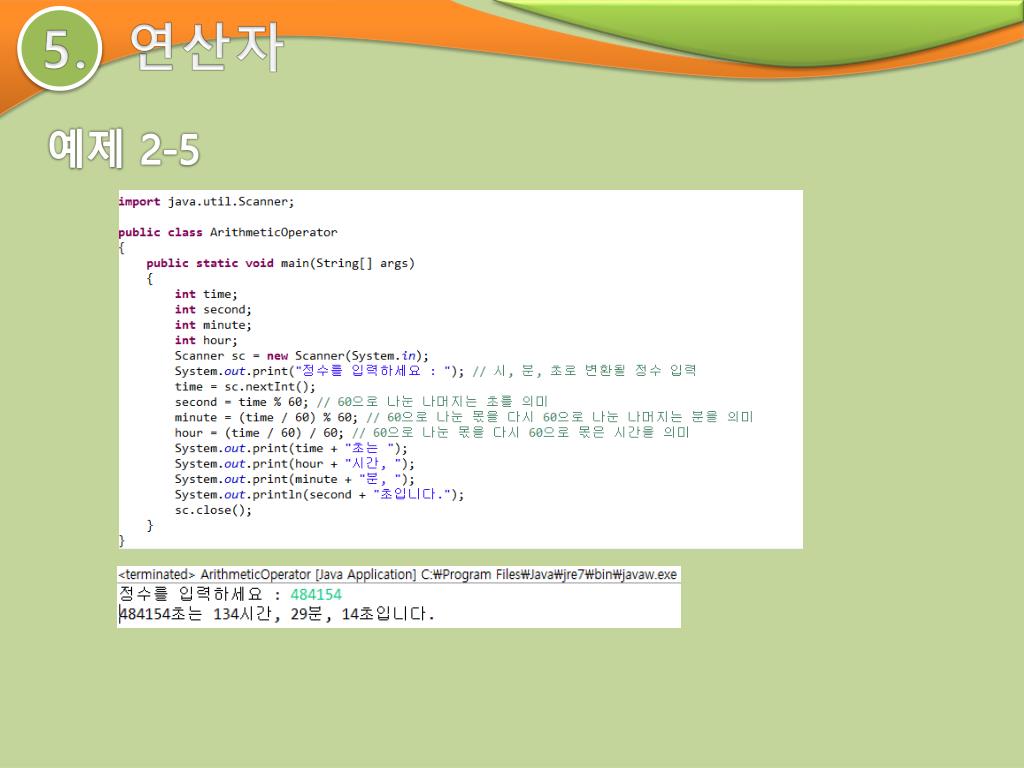The image size is (1024, 768).
Task: Click the console header '<terminated> ArithmeticOperator'
Action: coord(214,575)
